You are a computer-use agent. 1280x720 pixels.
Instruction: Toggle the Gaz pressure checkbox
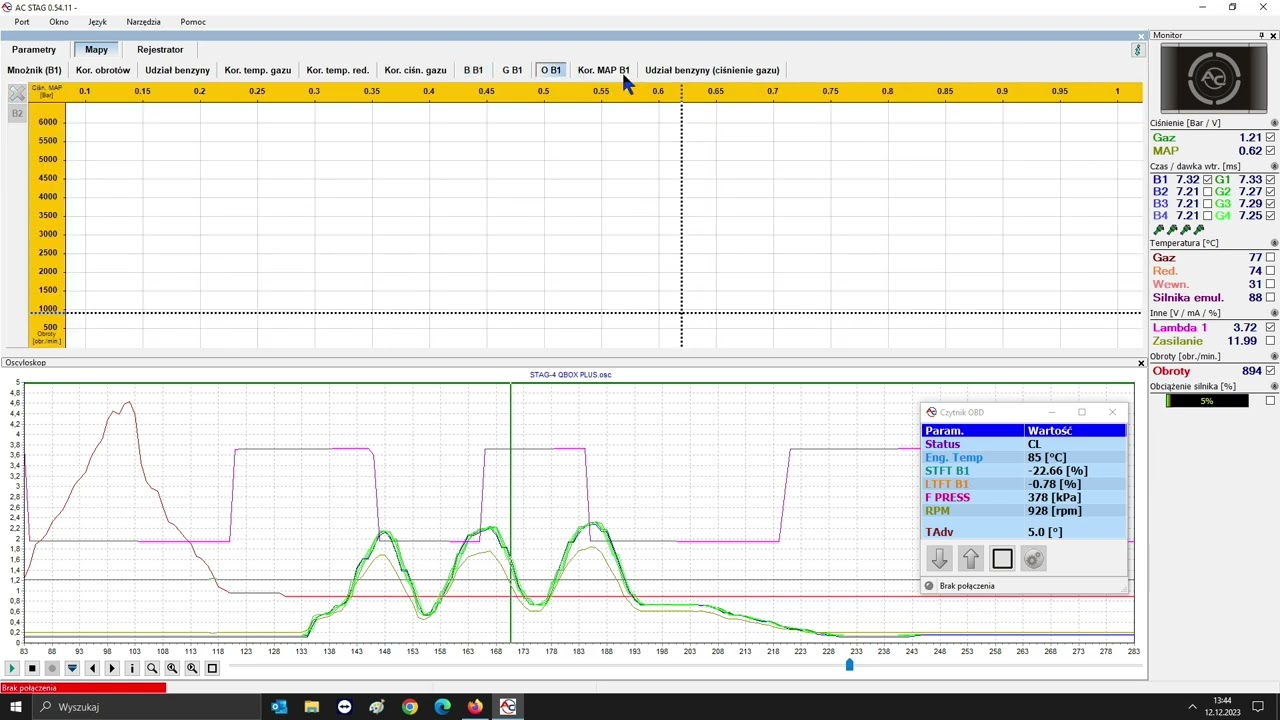1270,138
